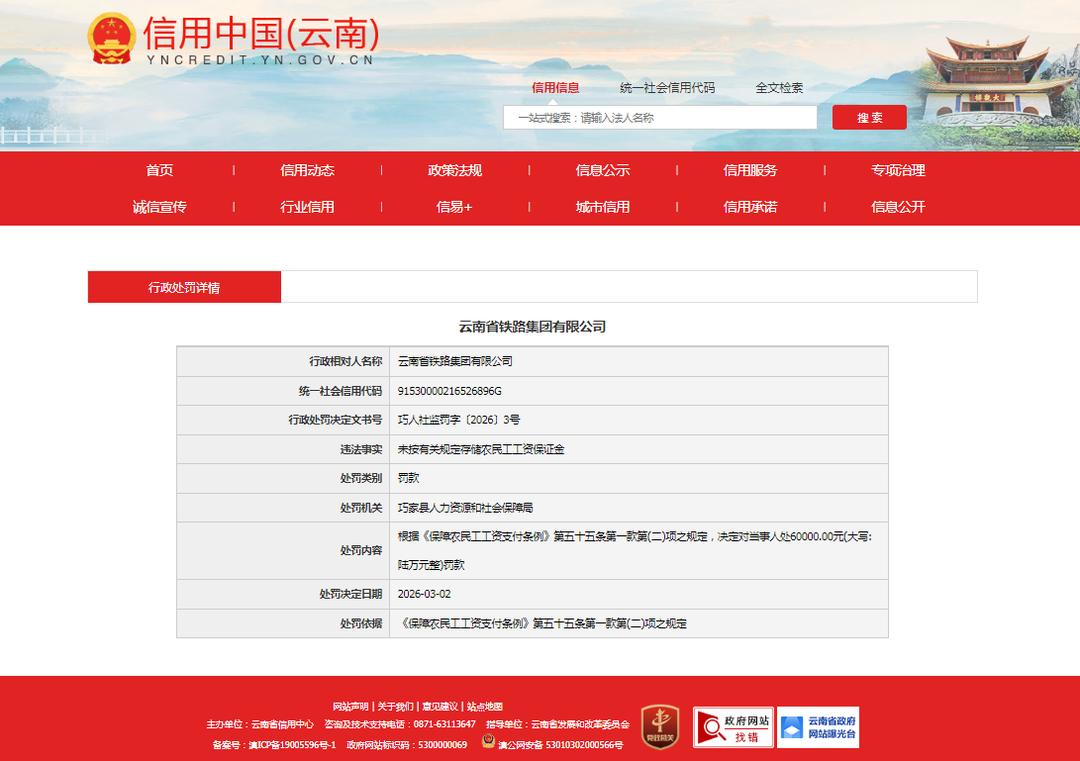Click the 处罚内容 label cell
Viewport: 1080px width, 761px height.
283,550
